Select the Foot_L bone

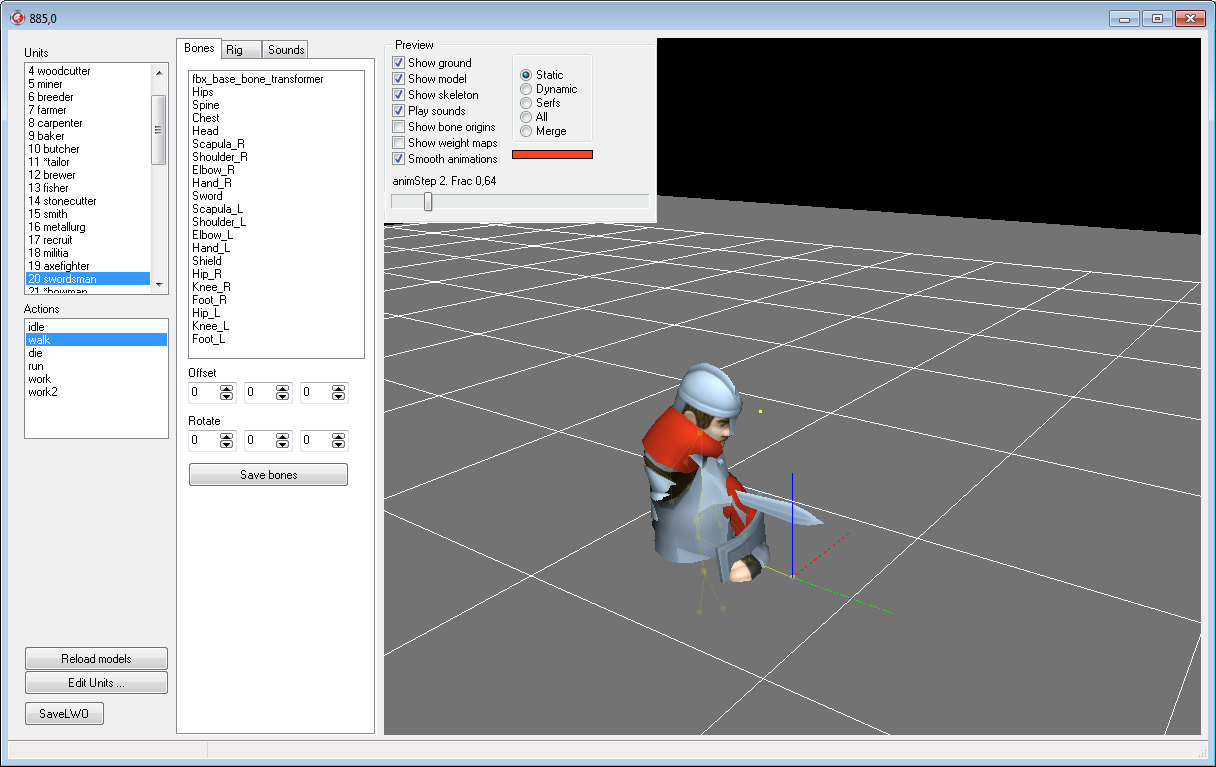(276, 339)
